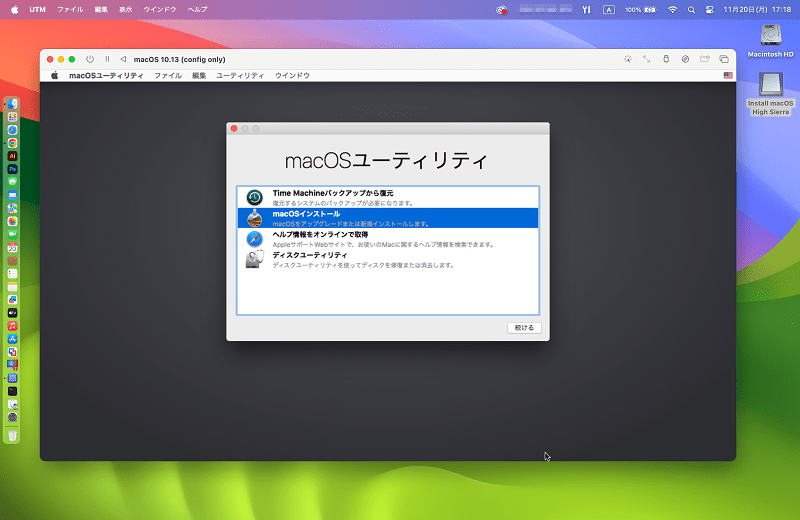Click the macOS installer icon in the list
The height and width of the screenshot is (520, 800).
[255, 218]
